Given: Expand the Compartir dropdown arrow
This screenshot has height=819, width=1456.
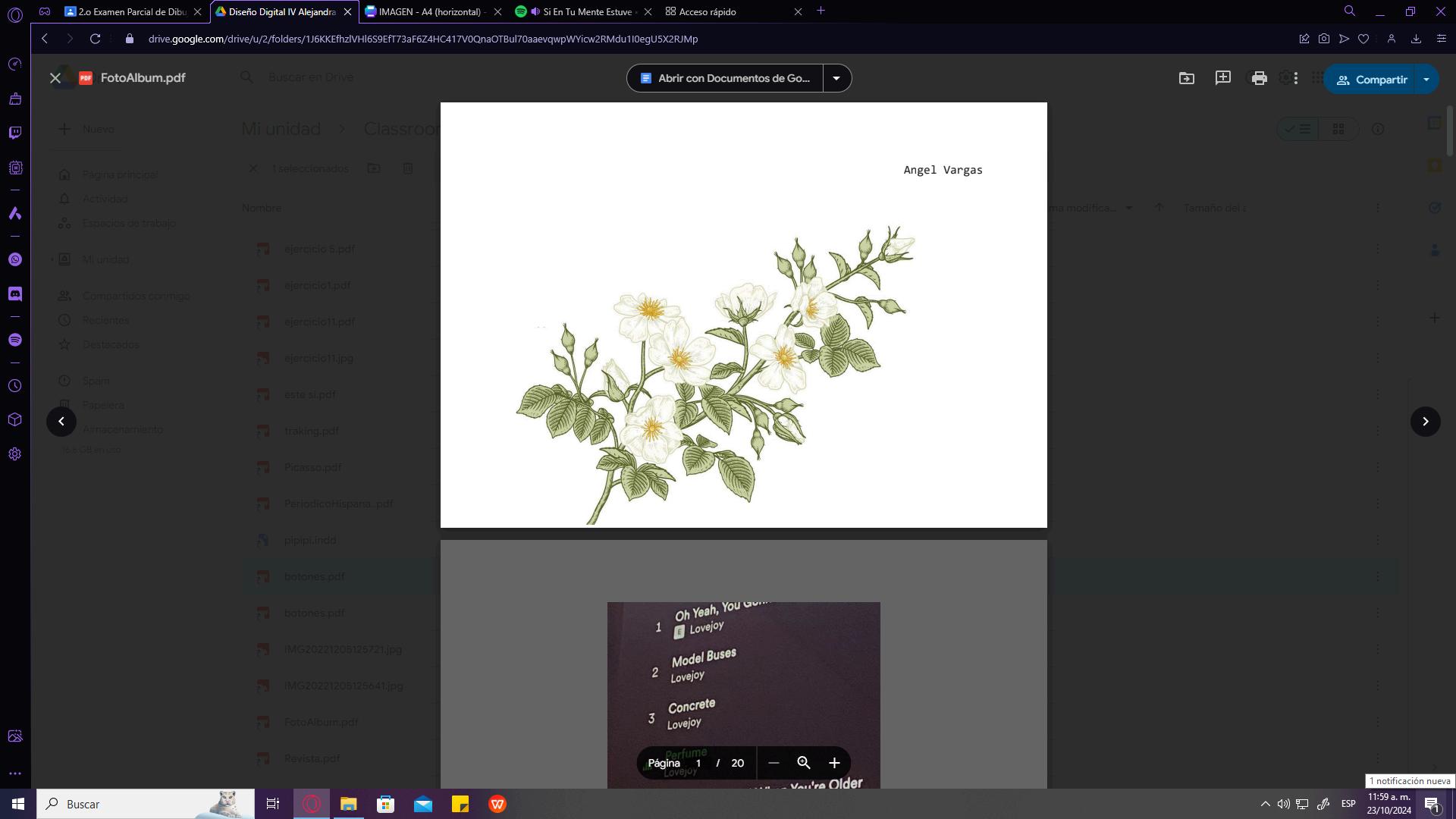Looking at the screenshot, I should [1426, 80].
